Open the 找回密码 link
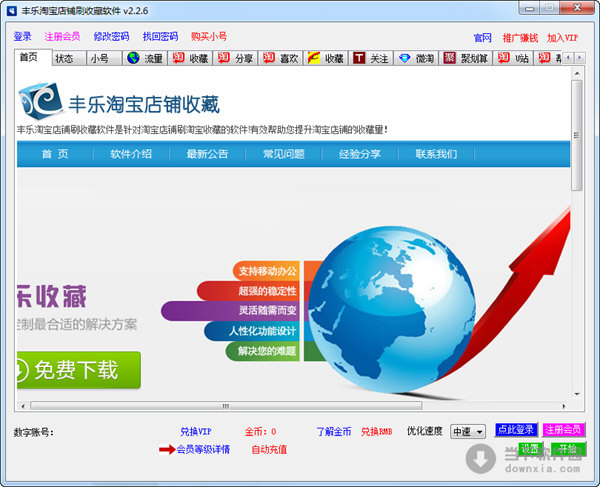Viewport: 600px width, 487px height. coord(160,36)
